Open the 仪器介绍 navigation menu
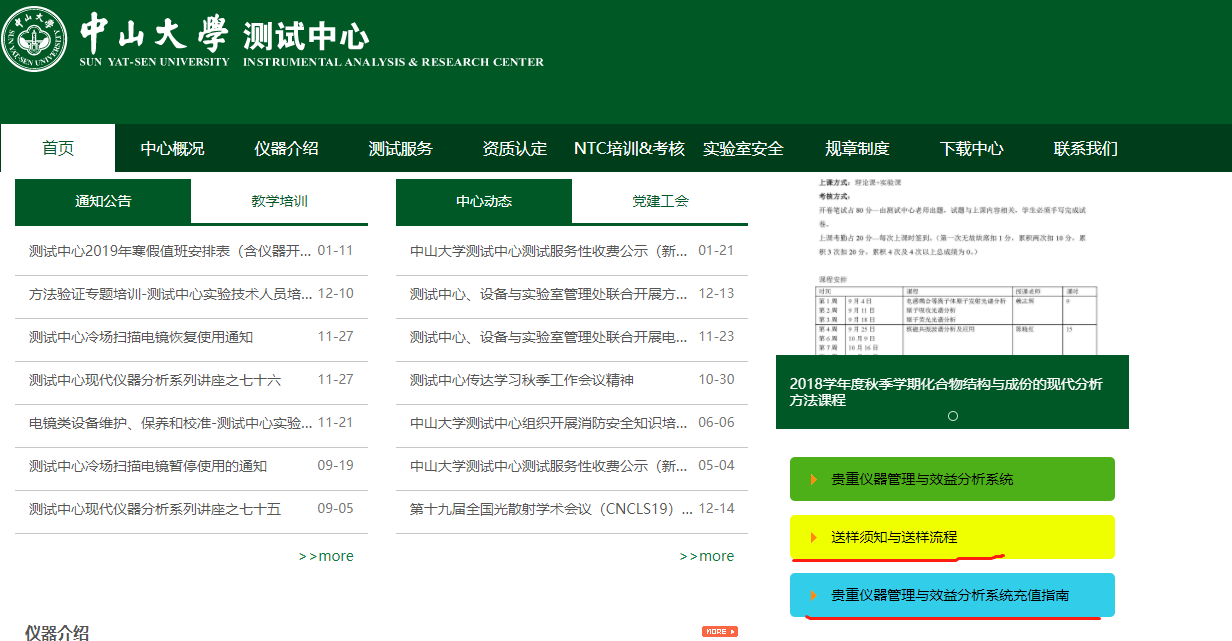Viewport: 1232px width, 641px height. pos(286,149)
